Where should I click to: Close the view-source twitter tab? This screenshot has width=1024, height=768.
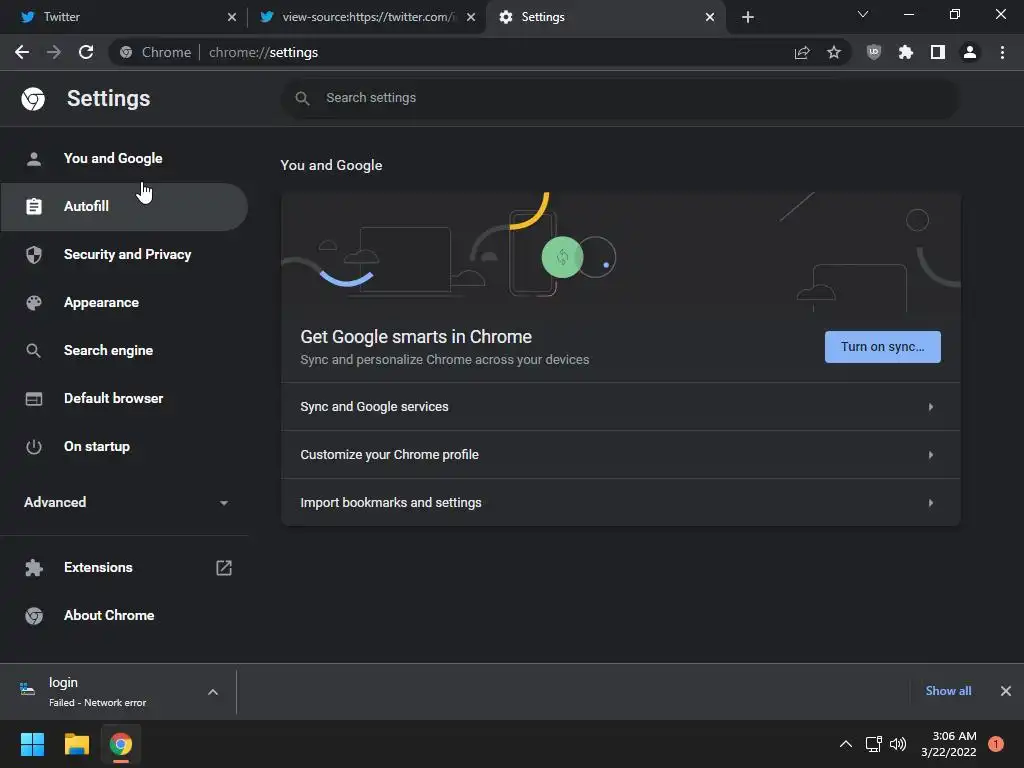tap(471, 17)
